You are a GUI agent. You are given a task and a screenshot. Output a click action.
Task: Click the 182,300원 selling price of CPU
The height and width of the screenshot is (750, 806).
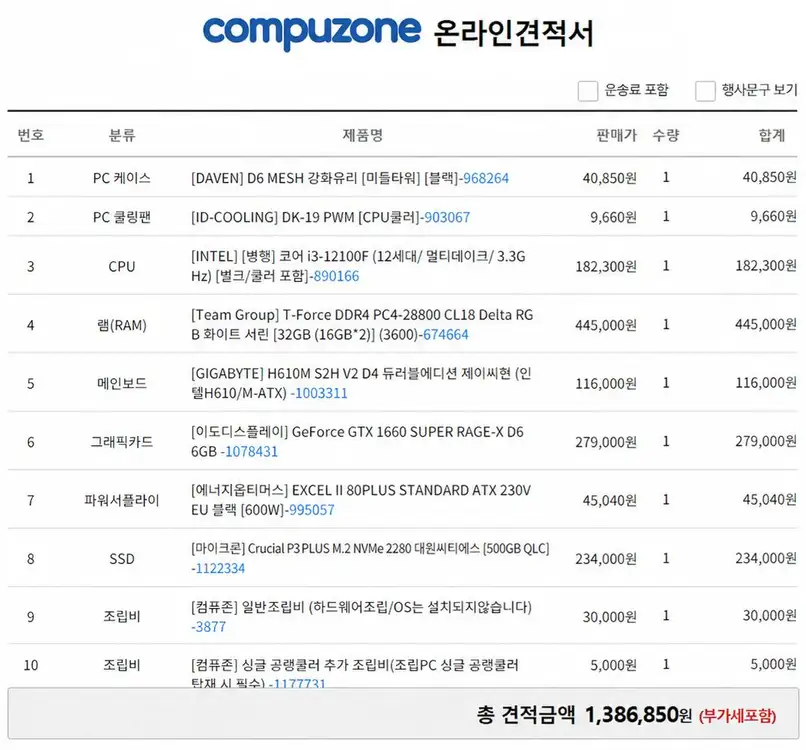pos(606,266)
